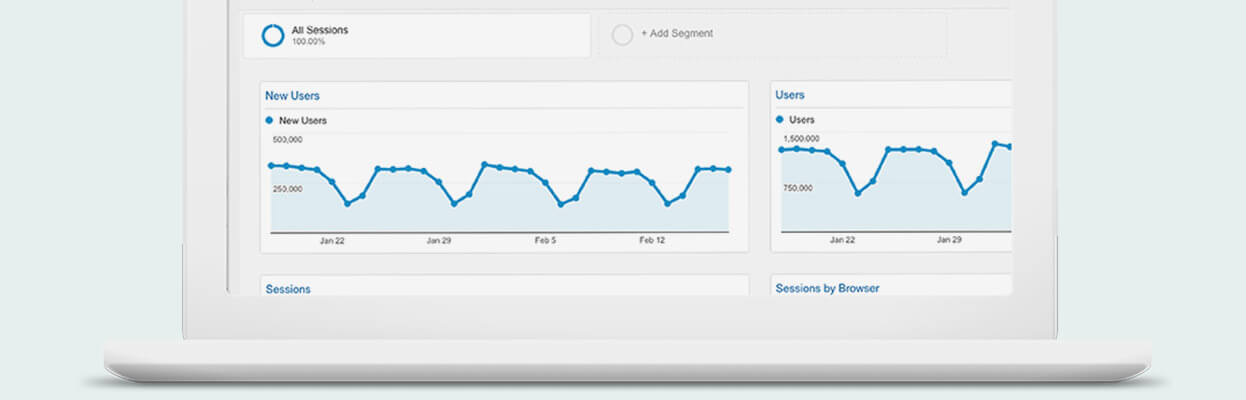Screen dimensions: 1246x400
Task: Click the 1,500,000 axis value label
Action: [801, 138]
